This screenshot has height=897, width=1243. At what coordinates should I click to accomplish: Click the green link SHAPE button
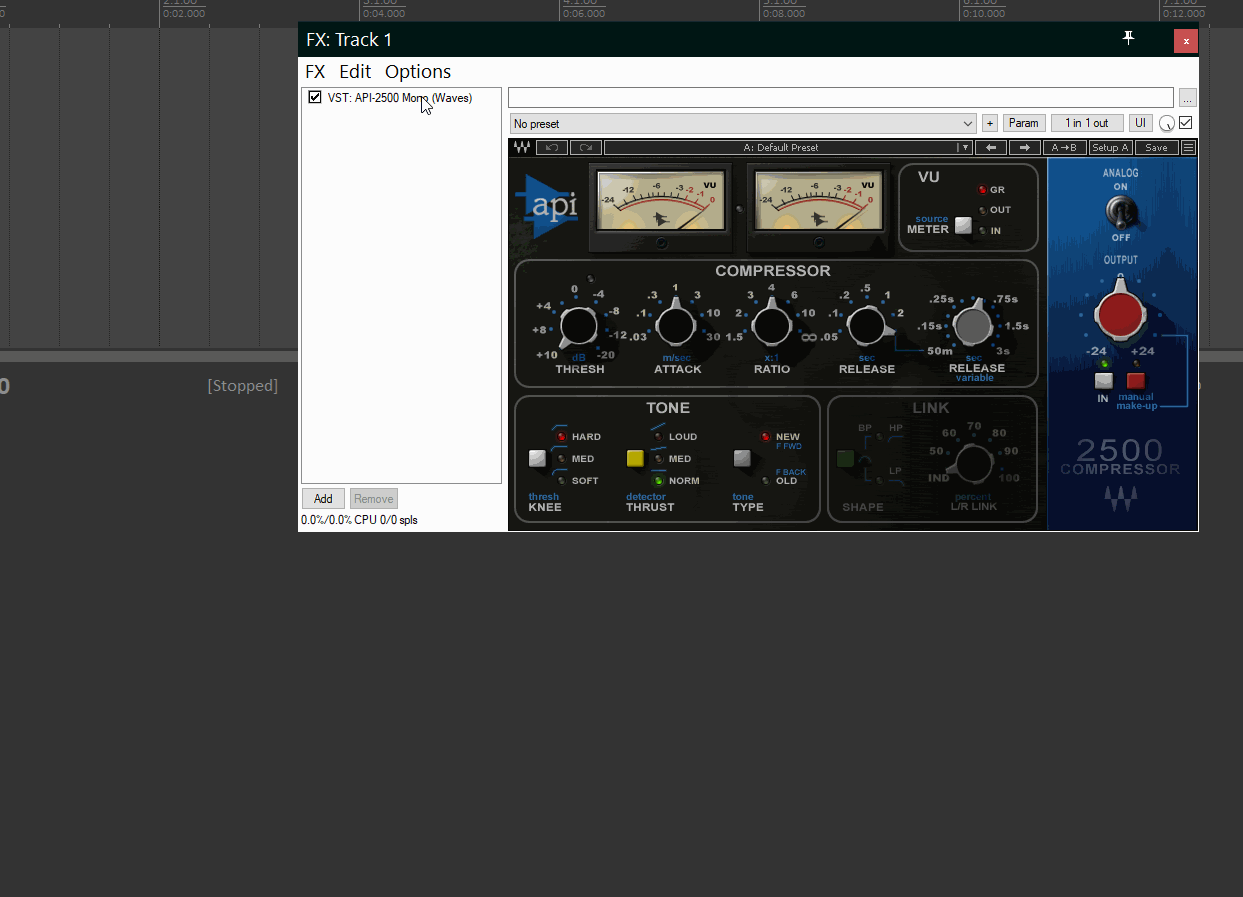846,459
